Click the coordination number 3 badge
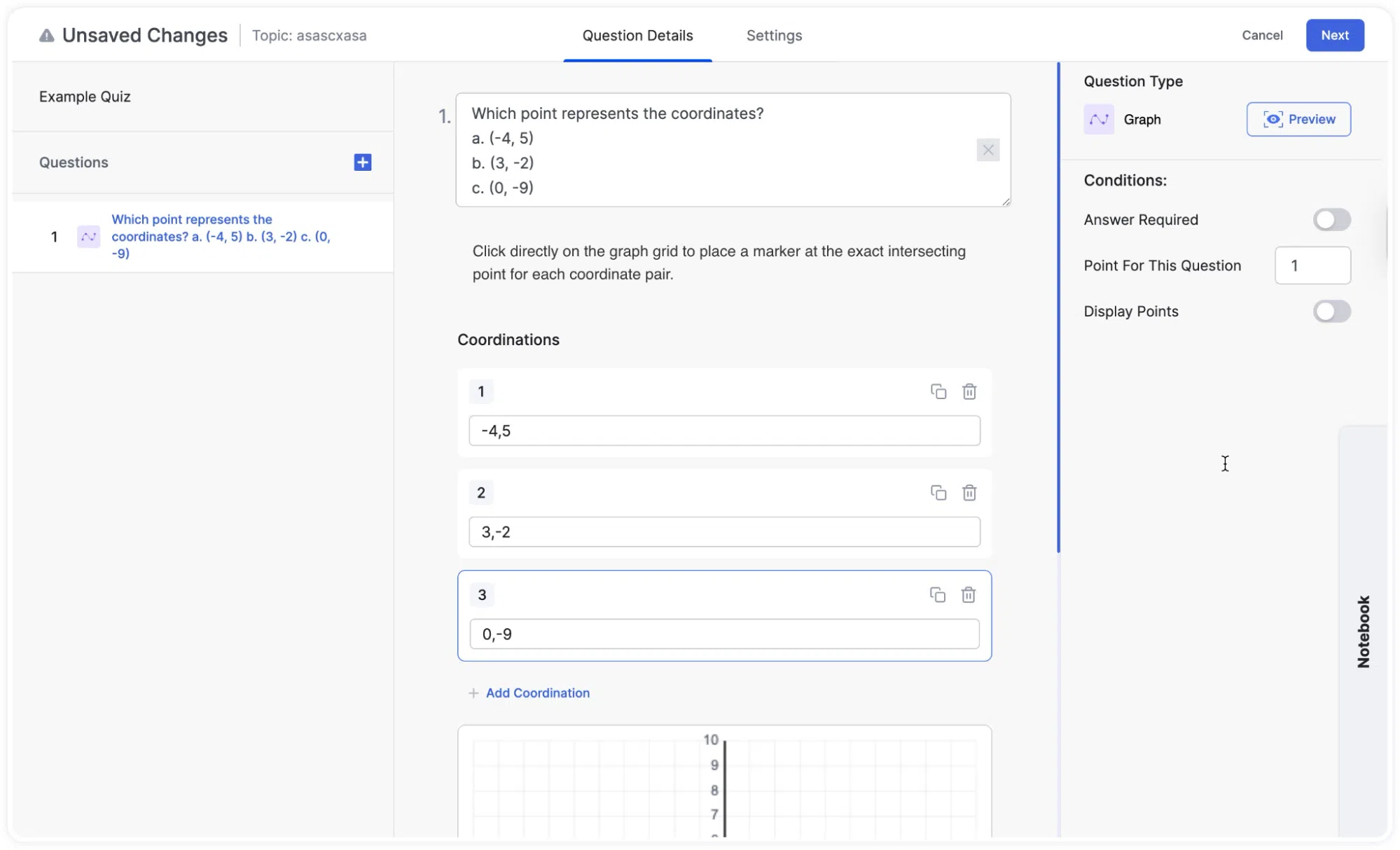1400x850 pixels. [x=481, y=594]
